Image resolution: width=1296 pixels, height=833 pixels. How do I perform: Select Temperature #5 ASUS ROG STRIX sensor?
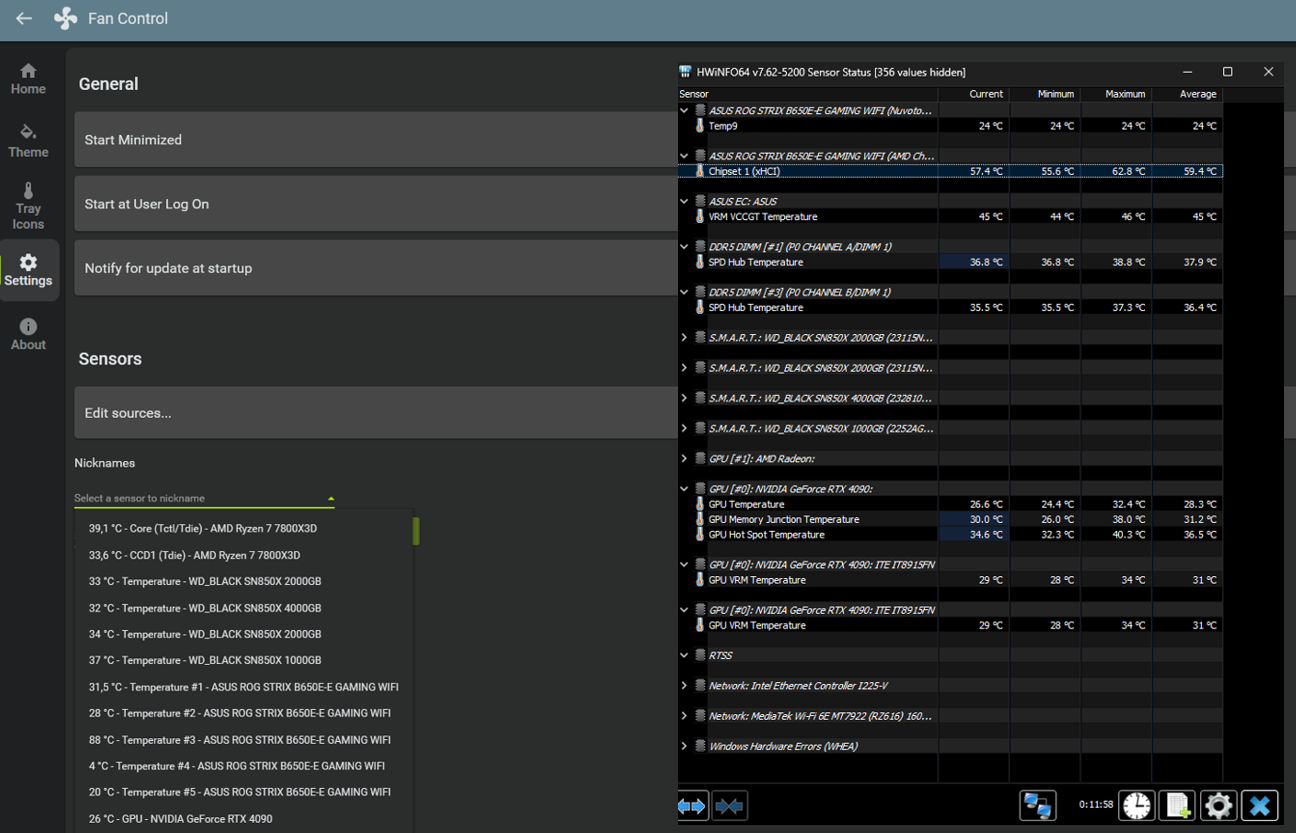[244, 792]
